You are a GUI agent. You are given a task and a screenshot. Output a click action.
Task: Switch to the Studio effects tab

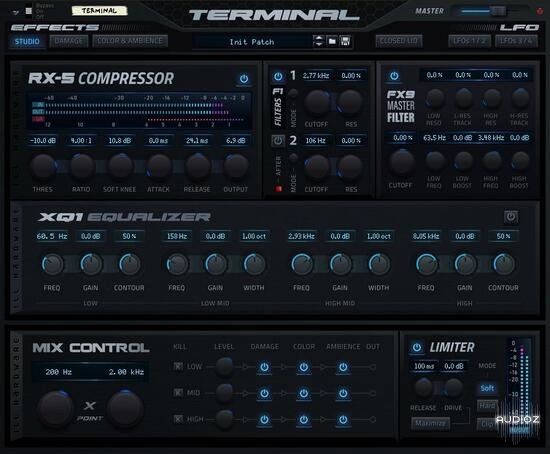(x=27, y=41)
